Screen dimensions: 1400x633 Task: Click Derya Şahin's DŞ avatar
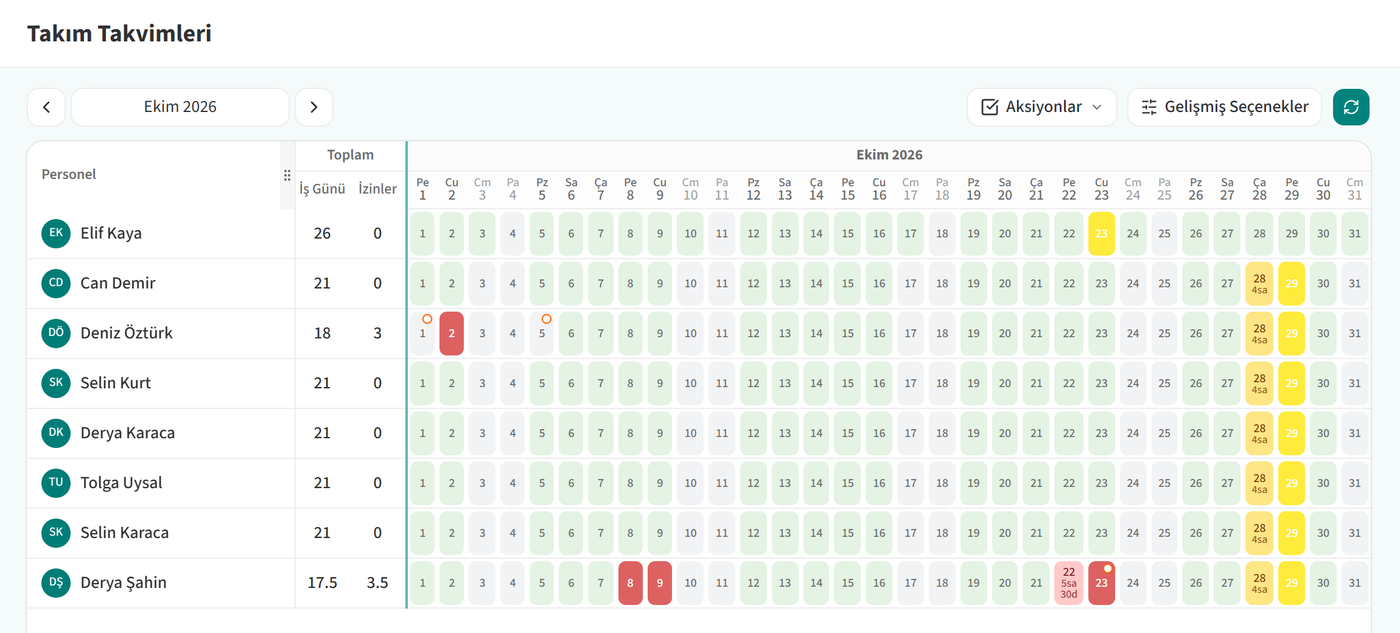click(x=56, y=583)
